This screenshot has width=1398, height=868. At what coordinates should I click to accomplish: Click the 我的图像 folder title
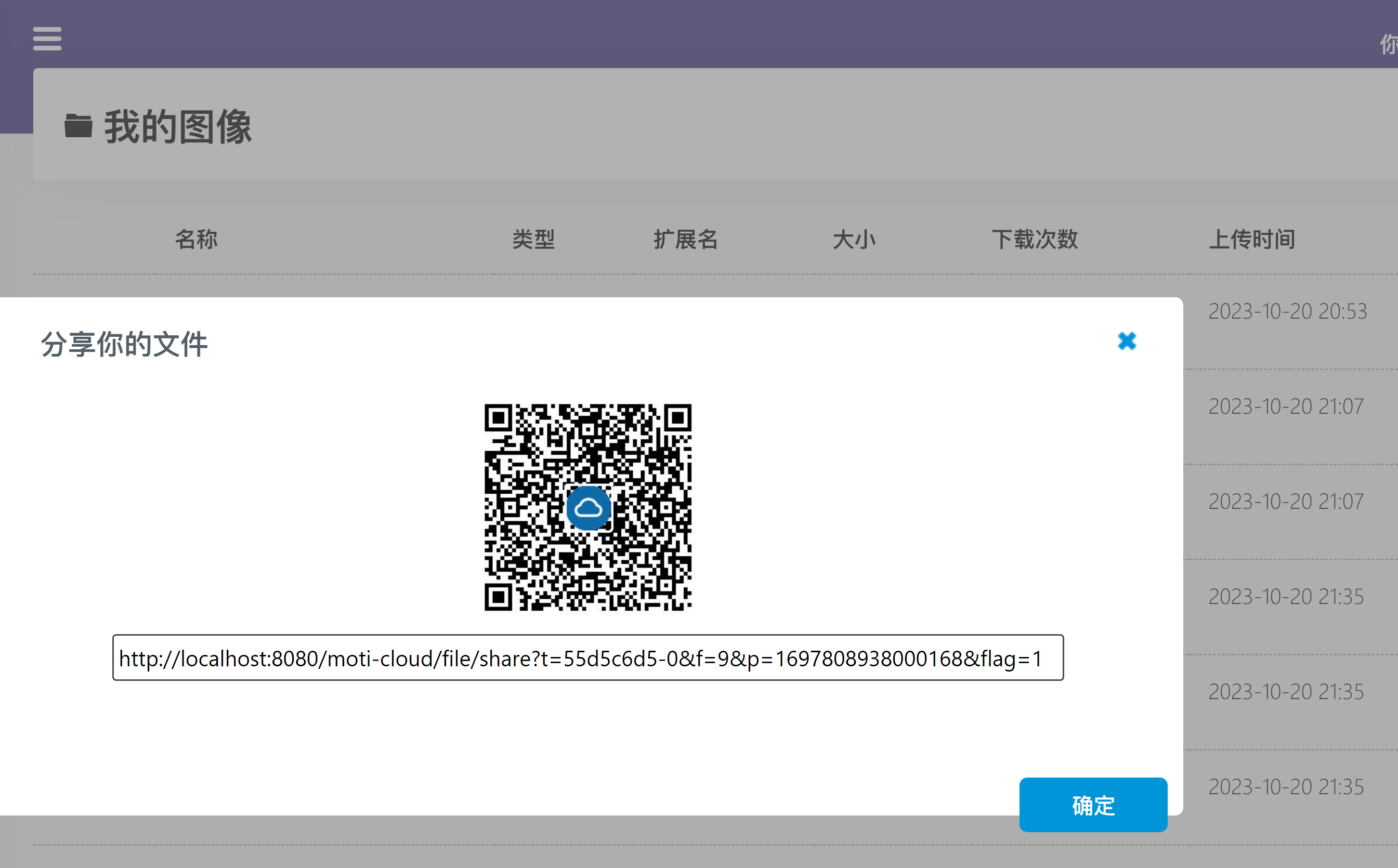coord(178,126)
